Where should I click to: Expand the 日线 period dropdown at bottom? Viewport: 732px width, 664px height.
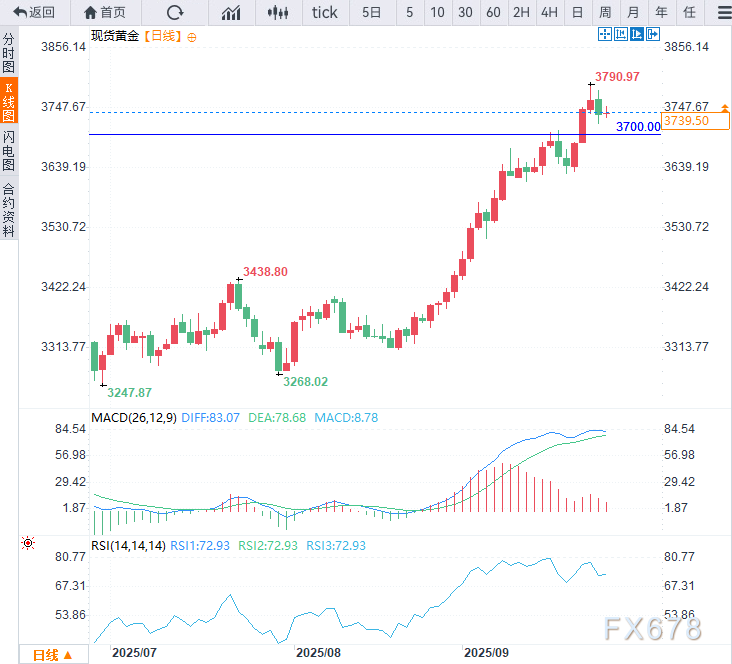pyautogui.click(x=53, y=655)
